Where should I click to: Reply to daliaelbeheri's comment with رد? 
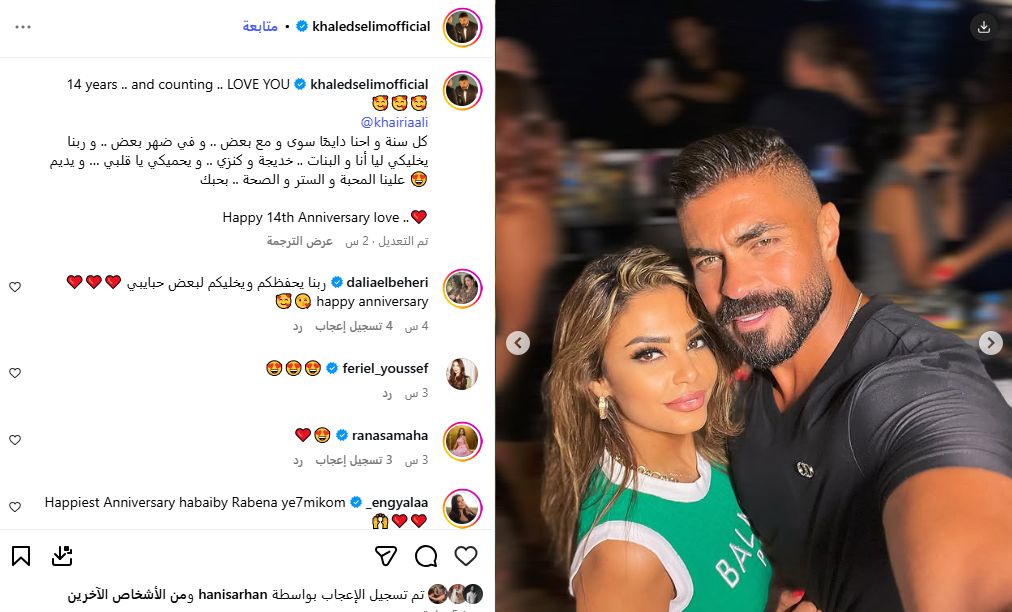pyautogui.click(x=298, y=327)
